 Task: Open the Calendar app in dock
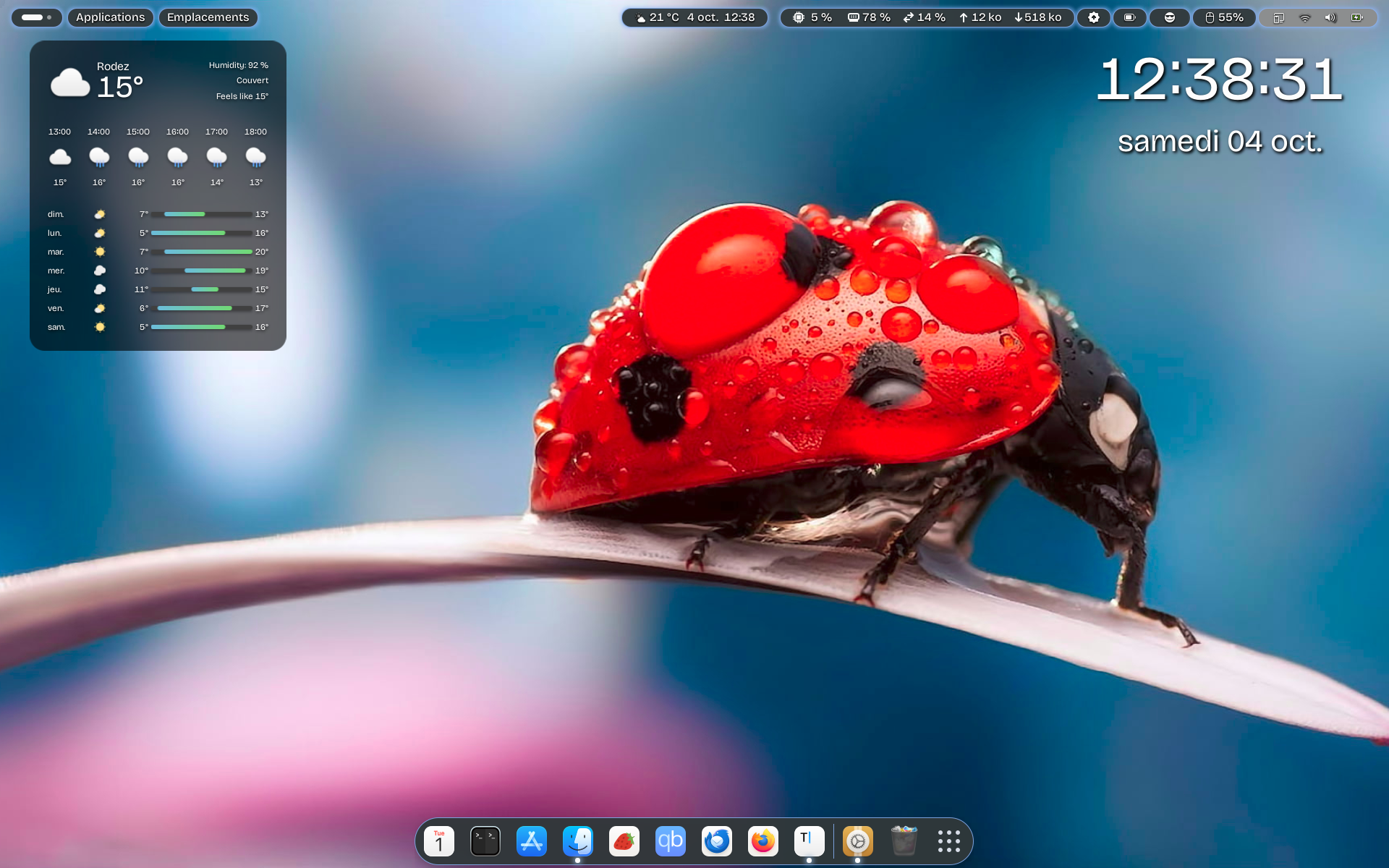coord(439,841)
